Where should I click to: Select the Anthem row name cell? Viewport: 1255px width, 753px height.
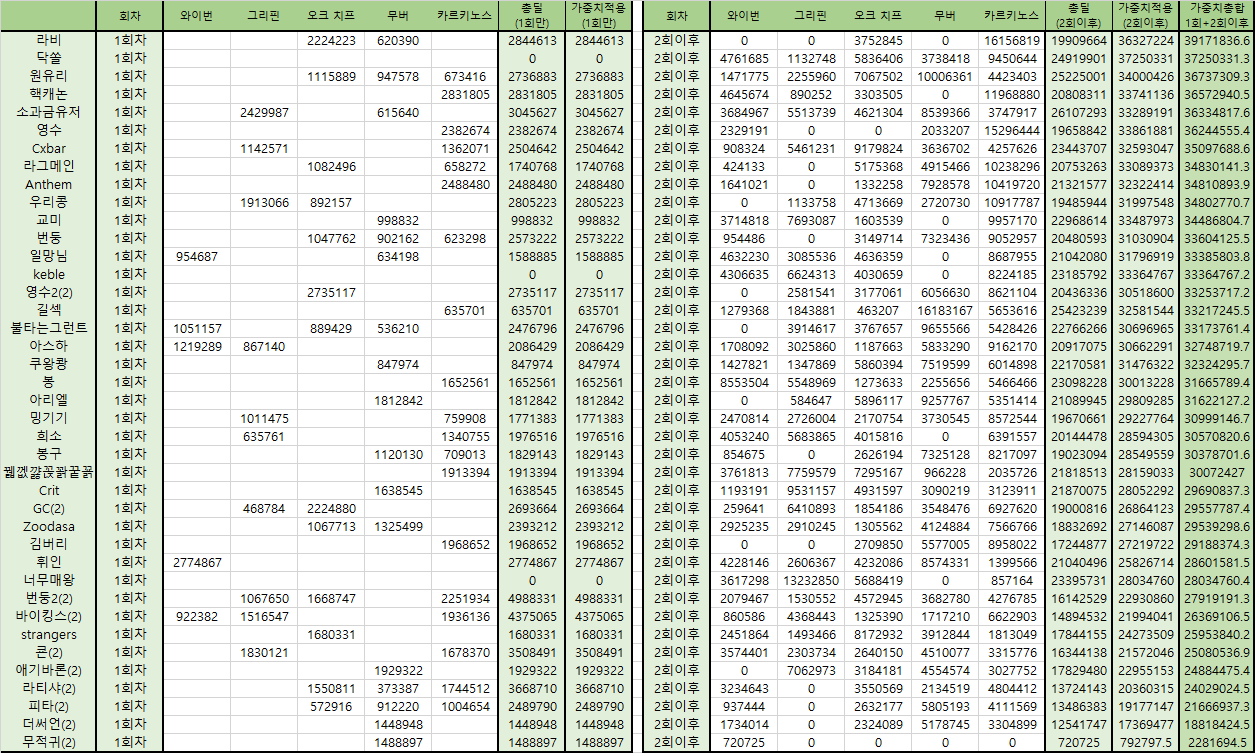pyautogui.click(x=49, y=184)
